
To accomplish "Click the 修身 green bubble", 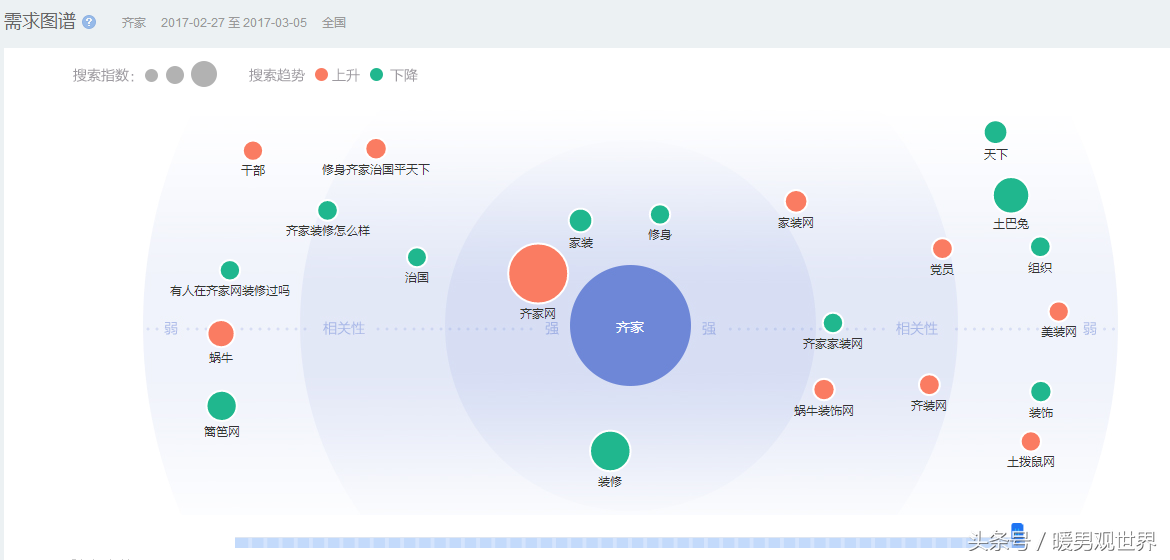I will pos(660,214).
